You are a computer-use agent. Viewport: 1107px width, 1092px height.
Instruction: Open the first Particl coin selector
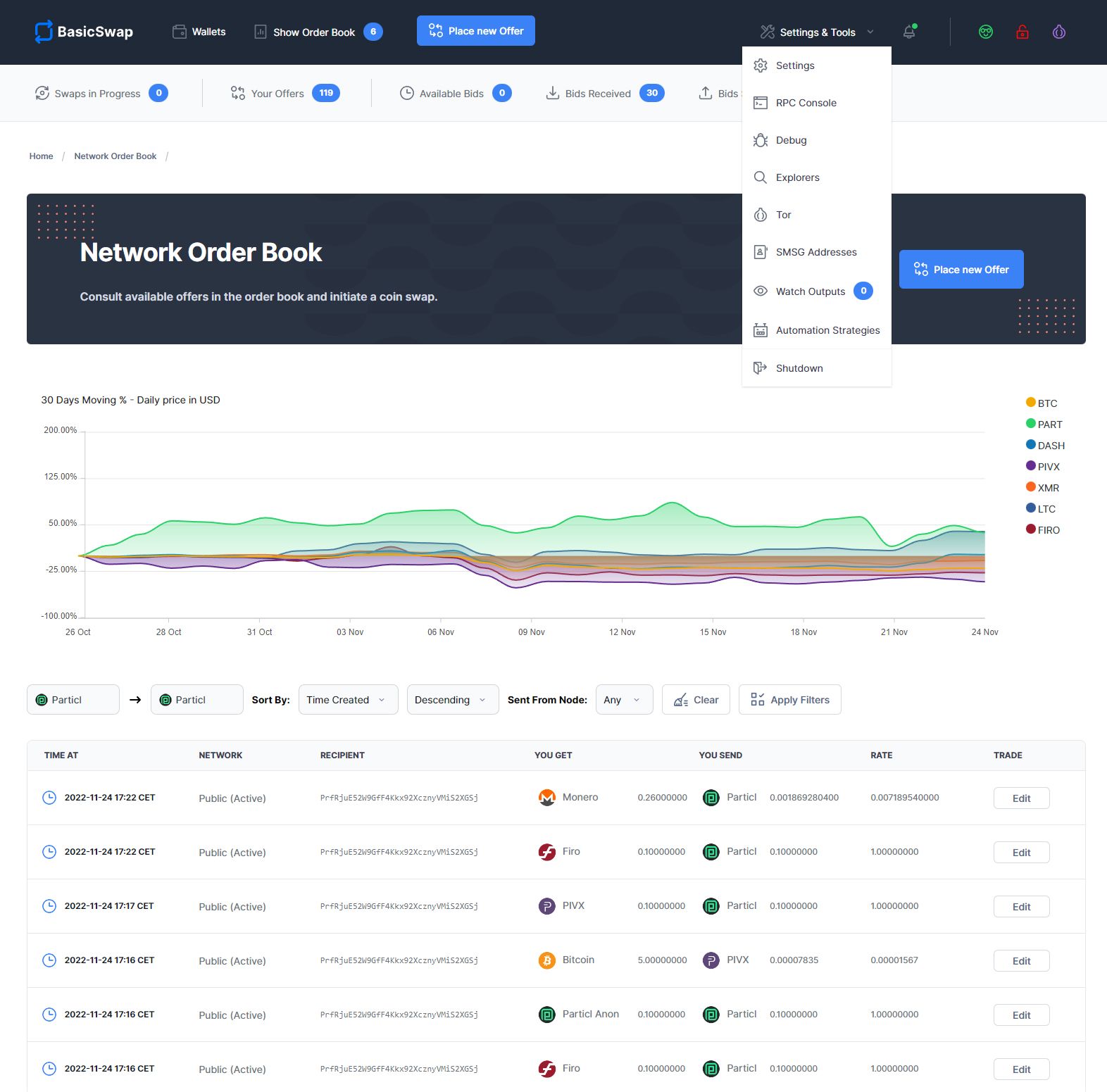coord(73,700)
